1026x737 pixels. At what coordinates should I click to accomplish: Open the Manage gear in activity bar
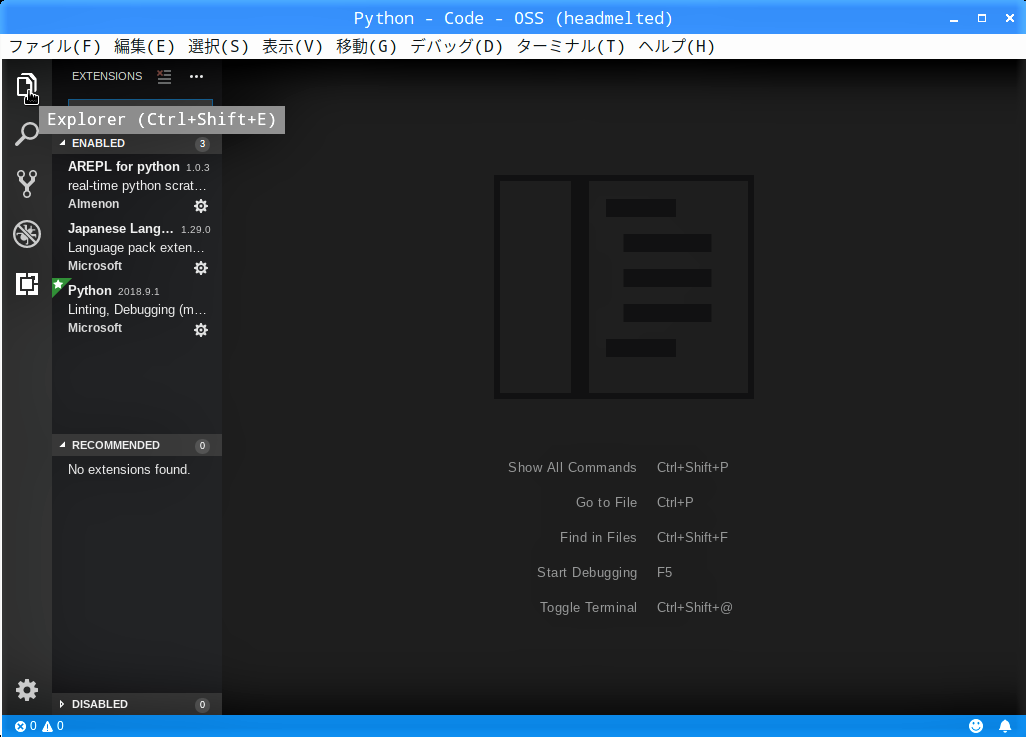(27, 690)
